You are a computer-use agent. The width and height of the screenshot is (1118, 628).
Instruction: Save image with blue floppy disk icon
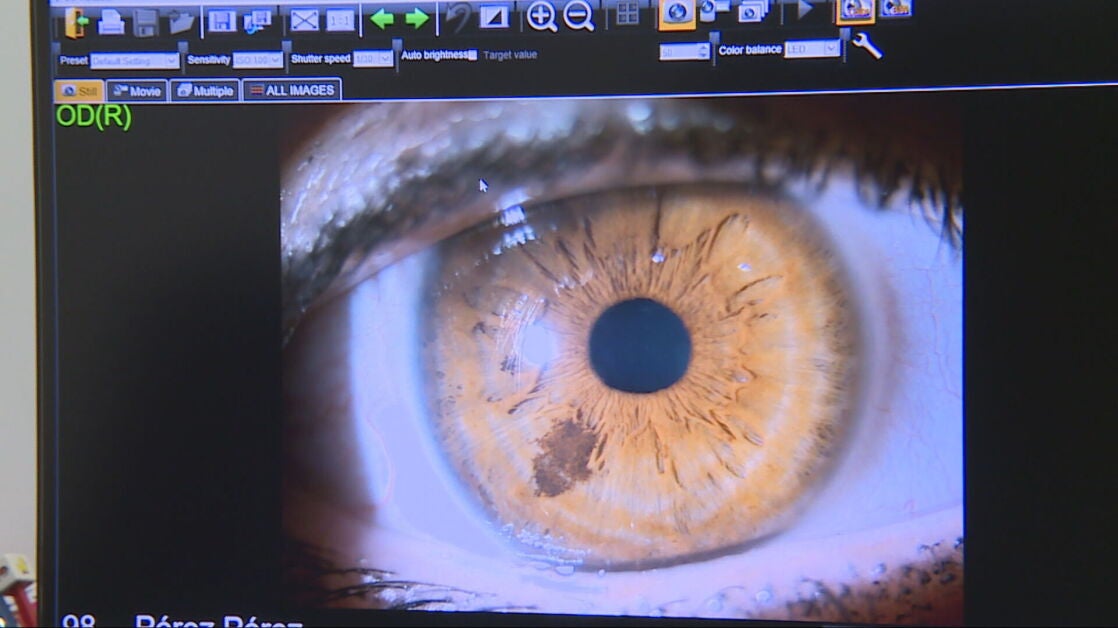[x=221, y=21]
